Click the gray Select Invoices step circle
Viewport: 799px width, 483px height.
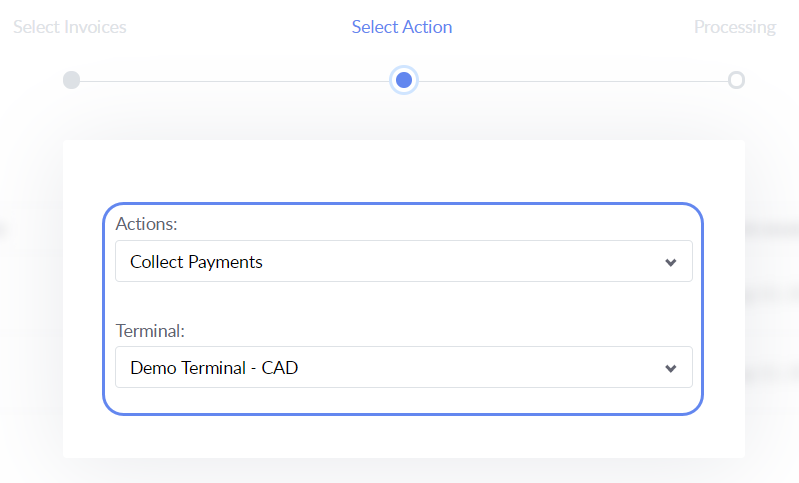(x=71, y=80)
